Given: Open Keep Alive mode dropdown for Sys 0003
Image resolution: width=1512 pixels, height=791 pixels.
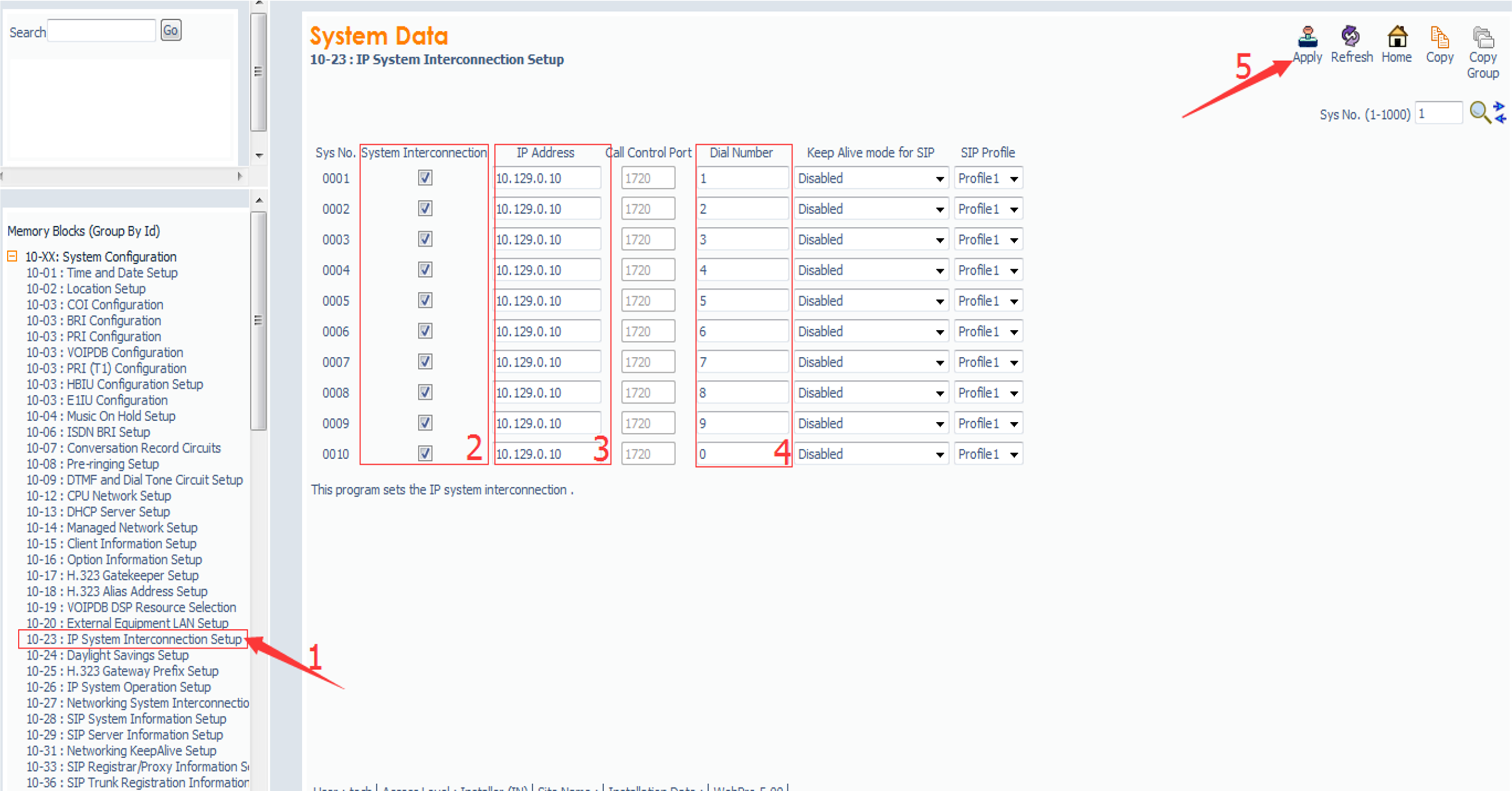Looking at the screenshot, I should click(871, 239).
